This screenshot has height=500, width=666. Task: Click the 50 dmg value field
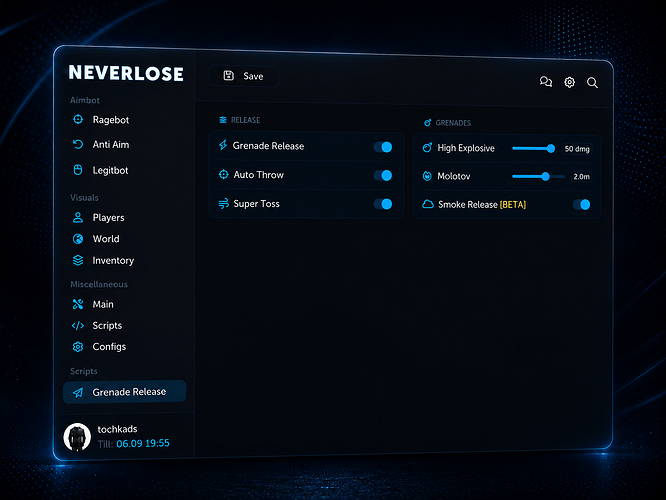pos(577,149)
